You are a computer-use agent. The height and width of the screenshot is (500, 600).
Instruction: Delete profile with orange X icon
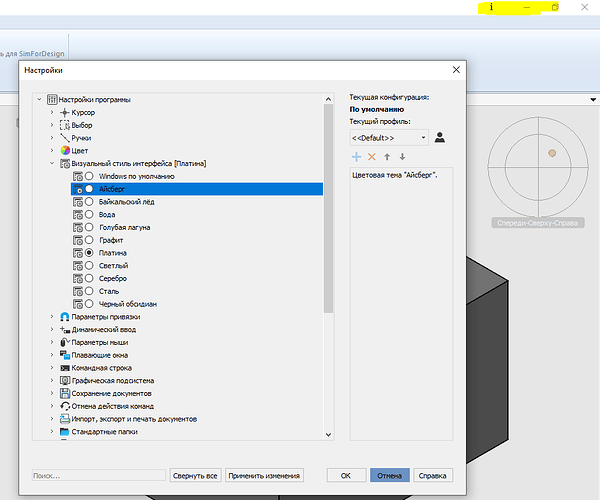(372, 156)
